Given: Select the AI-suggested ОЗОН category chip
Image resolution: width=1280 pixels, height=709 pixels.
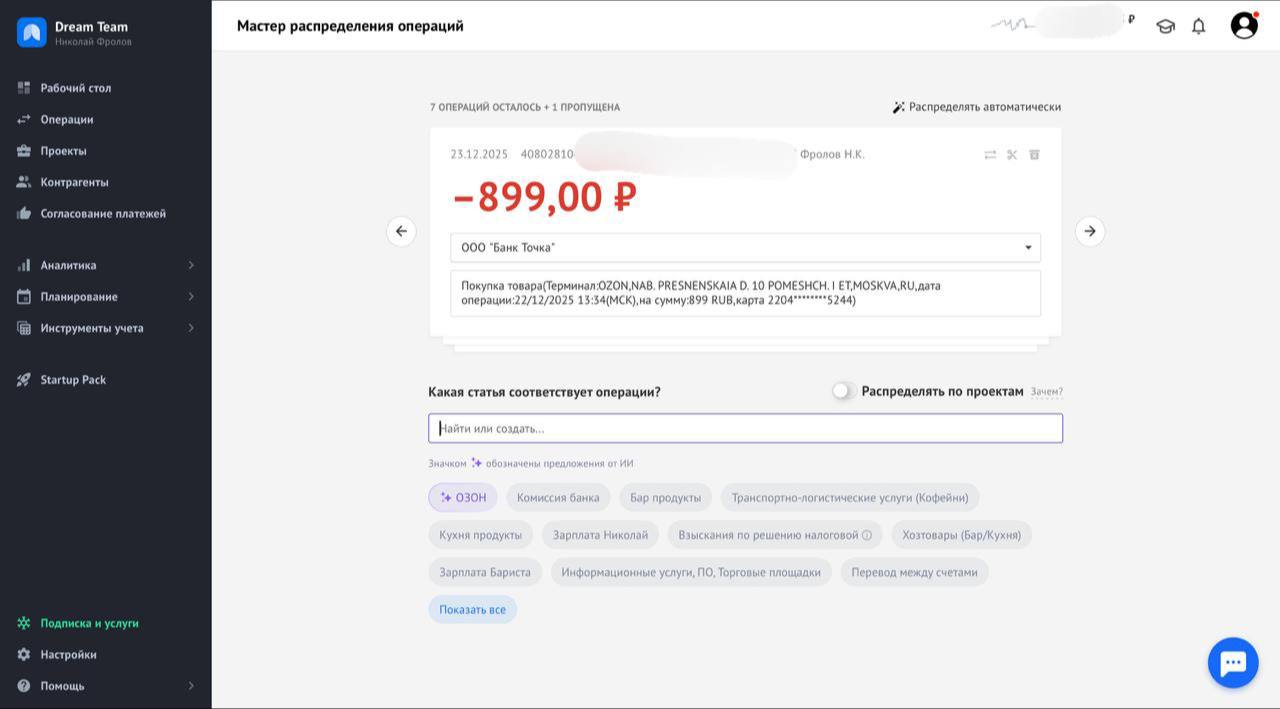Looking at the screenshot, I should coord(463,497).
